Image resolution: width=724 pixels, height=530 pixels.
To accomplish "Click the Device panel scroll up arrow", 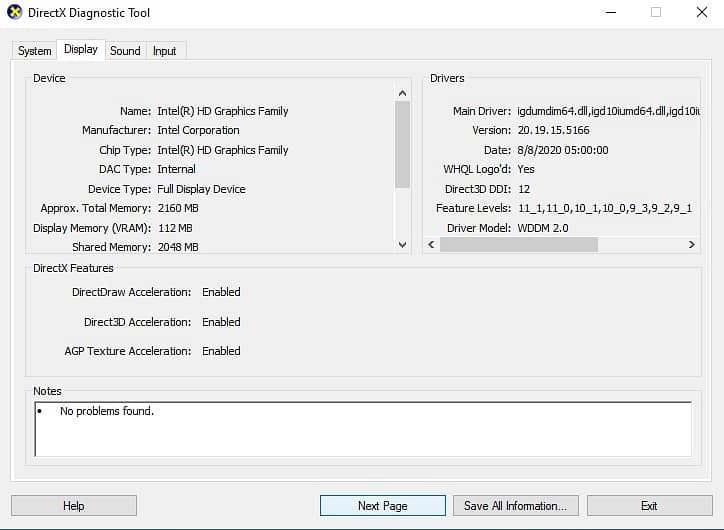I will 403,92.
